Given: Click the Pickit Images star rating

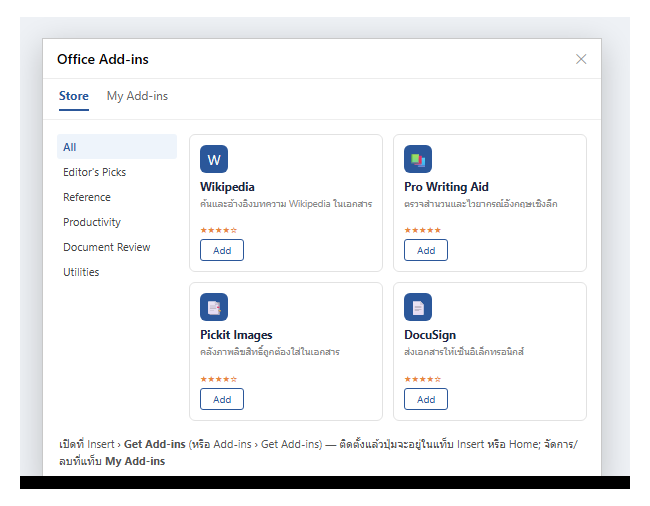Looking at the screenshot, I should [218, 379].
